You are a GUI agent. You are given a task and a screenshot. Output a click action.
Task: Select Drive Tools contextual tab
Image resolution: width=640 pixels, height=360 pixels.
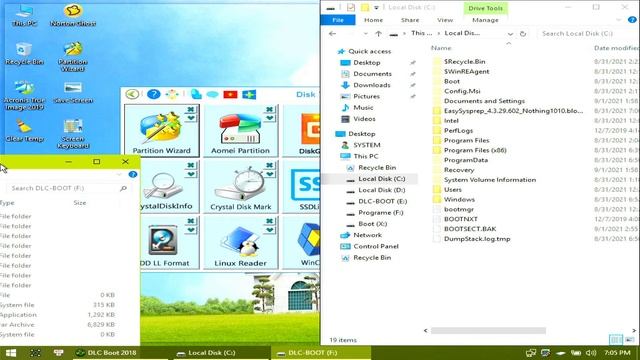pos(485,8)
